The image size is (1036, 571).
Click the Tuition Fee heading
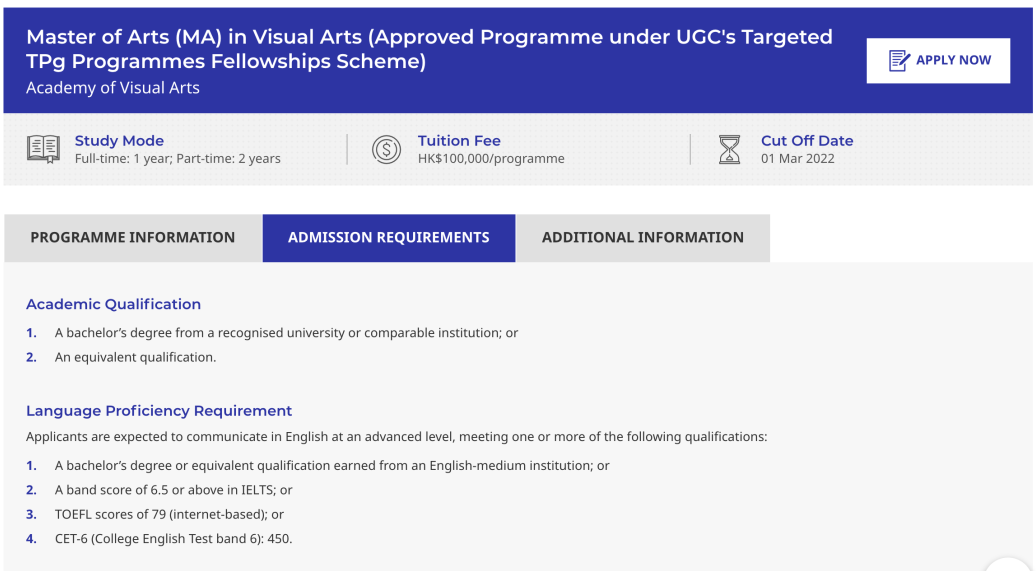click(459, 141)
